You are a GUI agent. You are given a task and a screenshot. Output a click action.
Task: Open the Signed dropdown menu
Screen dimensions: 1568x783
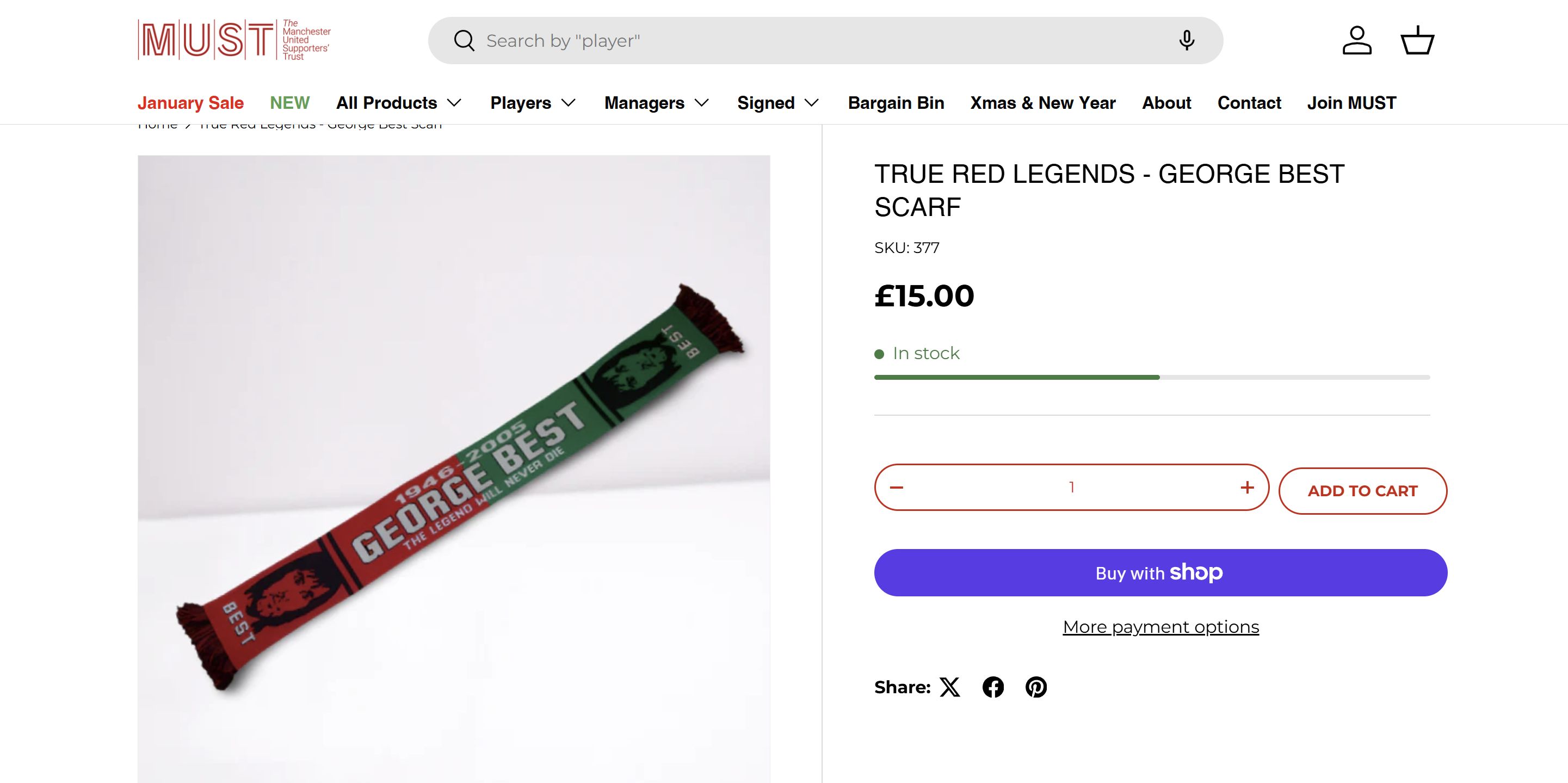coord(778,103)
